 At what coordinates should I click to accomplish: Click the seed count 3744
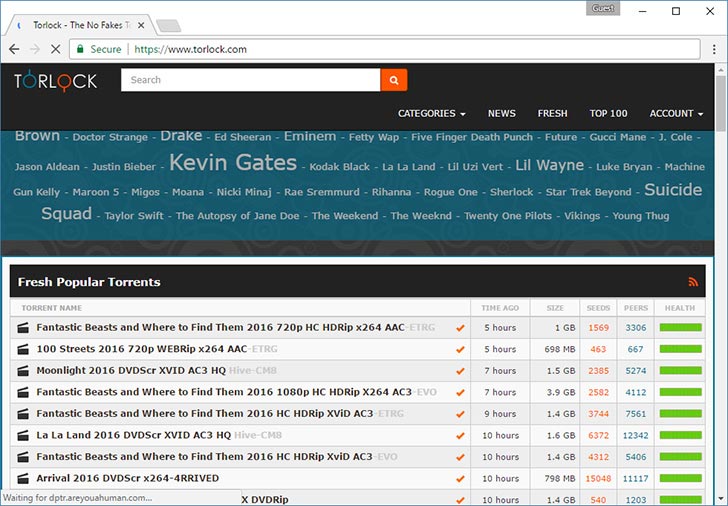(598, 414)
